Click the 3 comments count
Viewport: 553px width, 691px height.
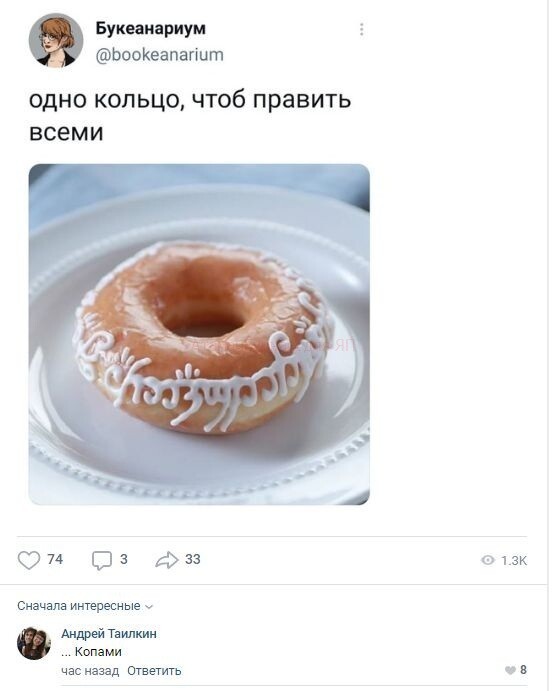pos(124,559)
